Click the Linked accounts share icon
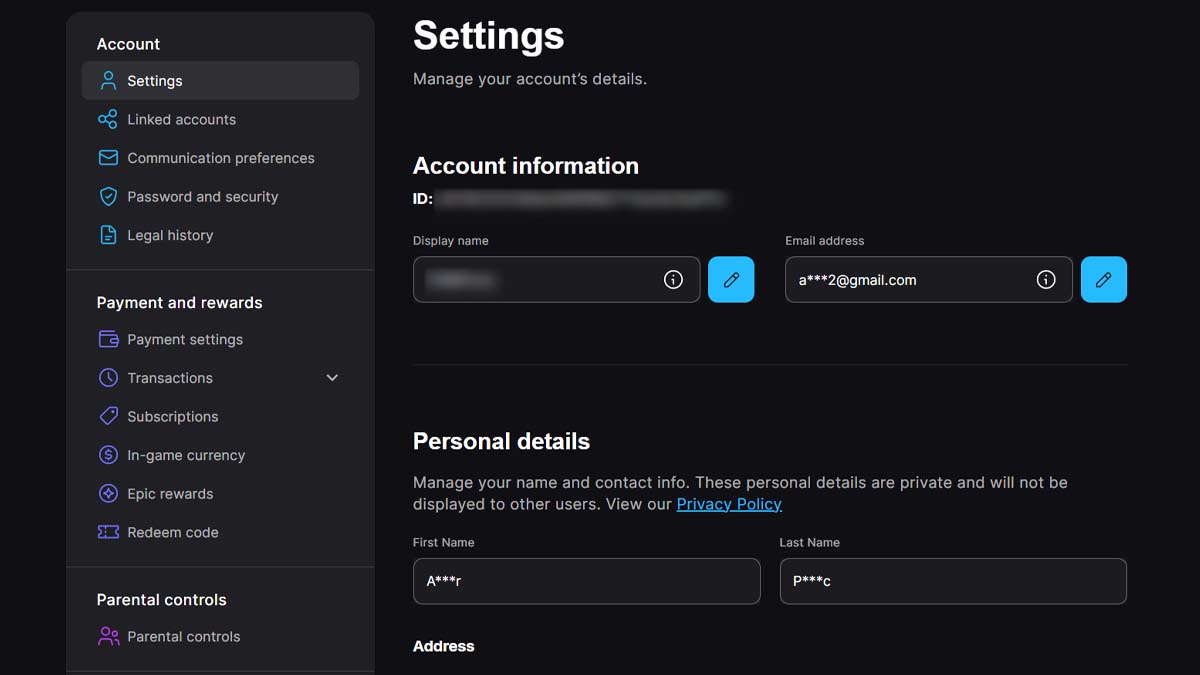This screenshot has width=1200, height=675. (108, 119)
